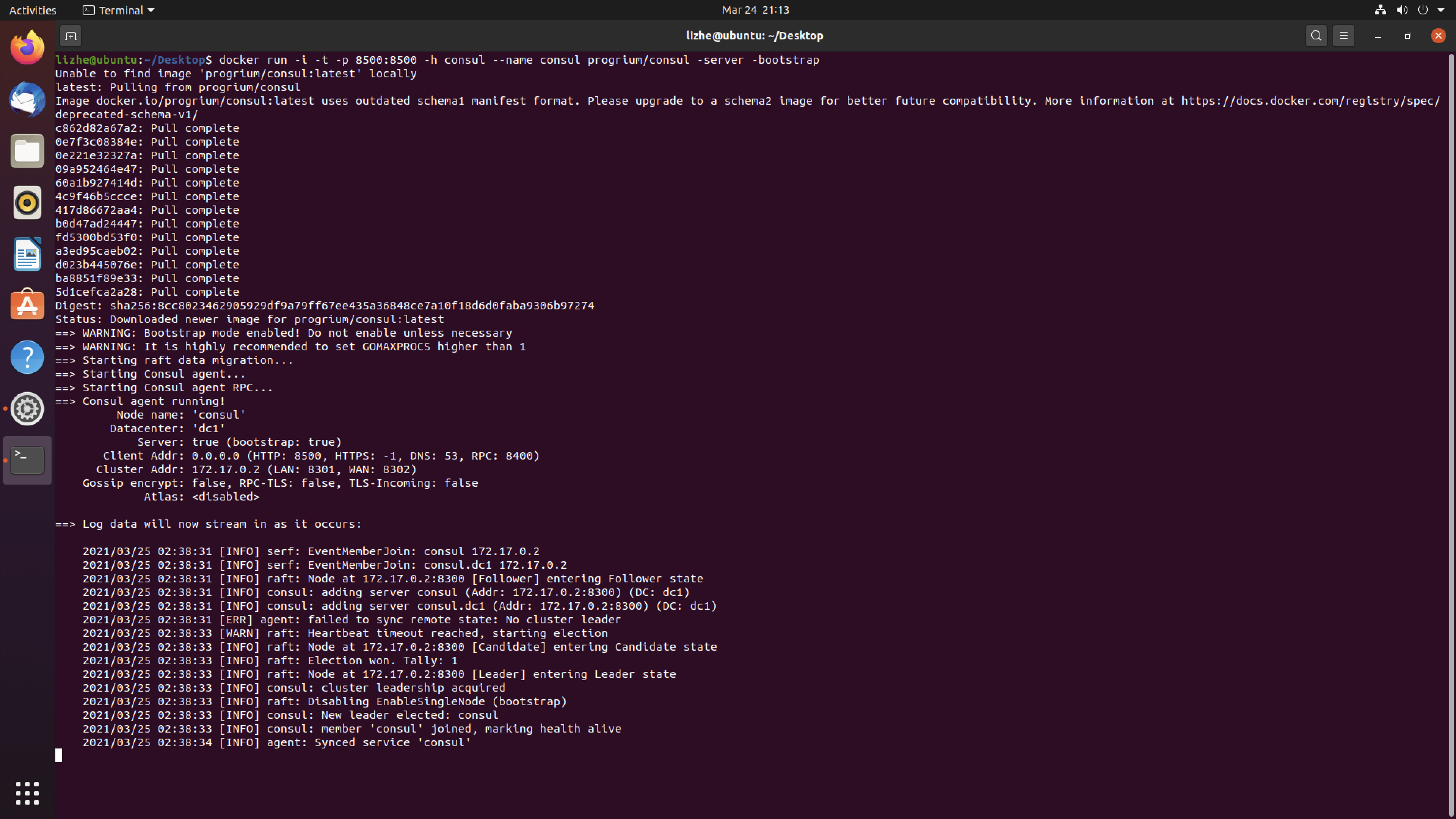Open the Terminal app menu
This screenshot has width=1456, height=819.
118,9
